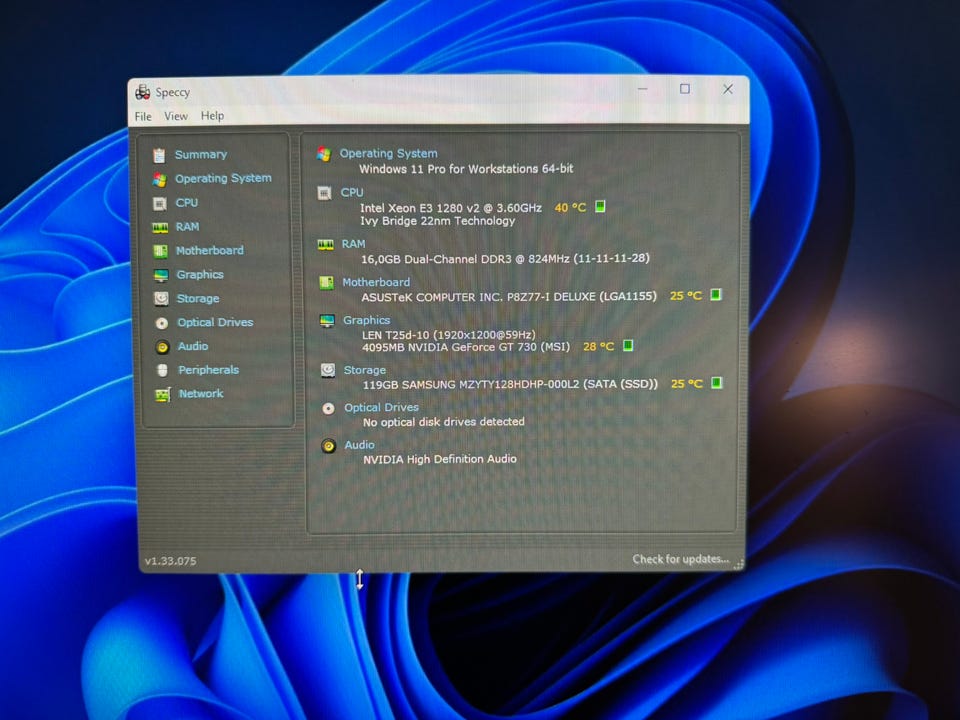960x720 pixels.
Task: Click Ivy Bridge 22nm Technology text
Action: [x=437, y=221]
